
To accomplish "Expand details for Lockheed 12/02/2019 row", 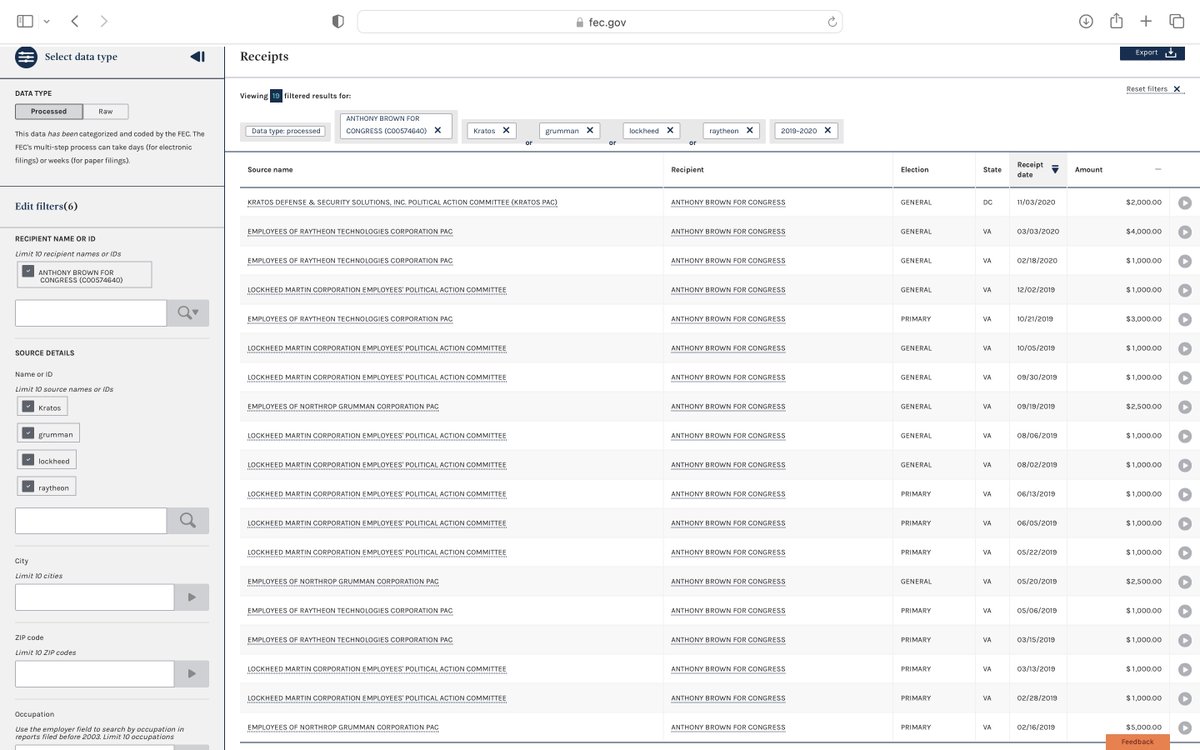I will (1184, 290).
